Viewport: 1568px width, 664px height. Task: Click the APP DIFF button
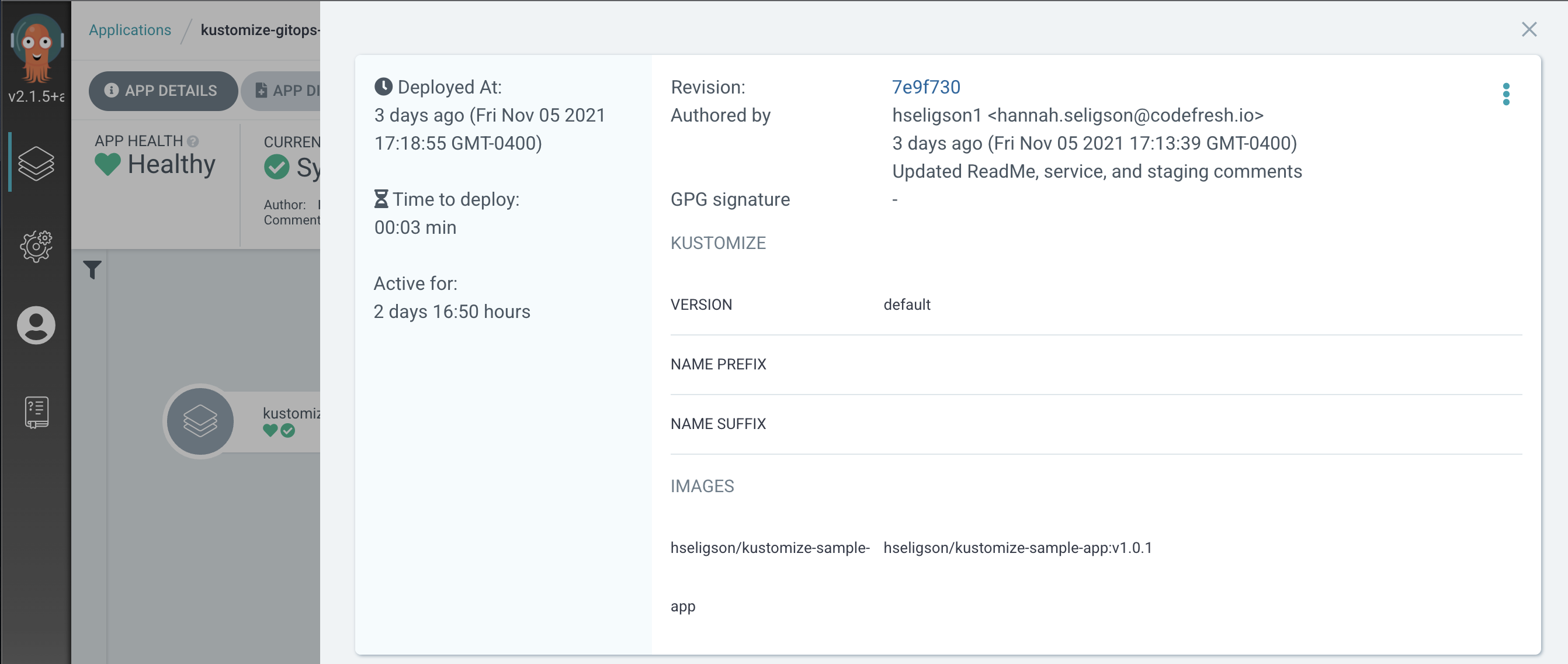280,91
